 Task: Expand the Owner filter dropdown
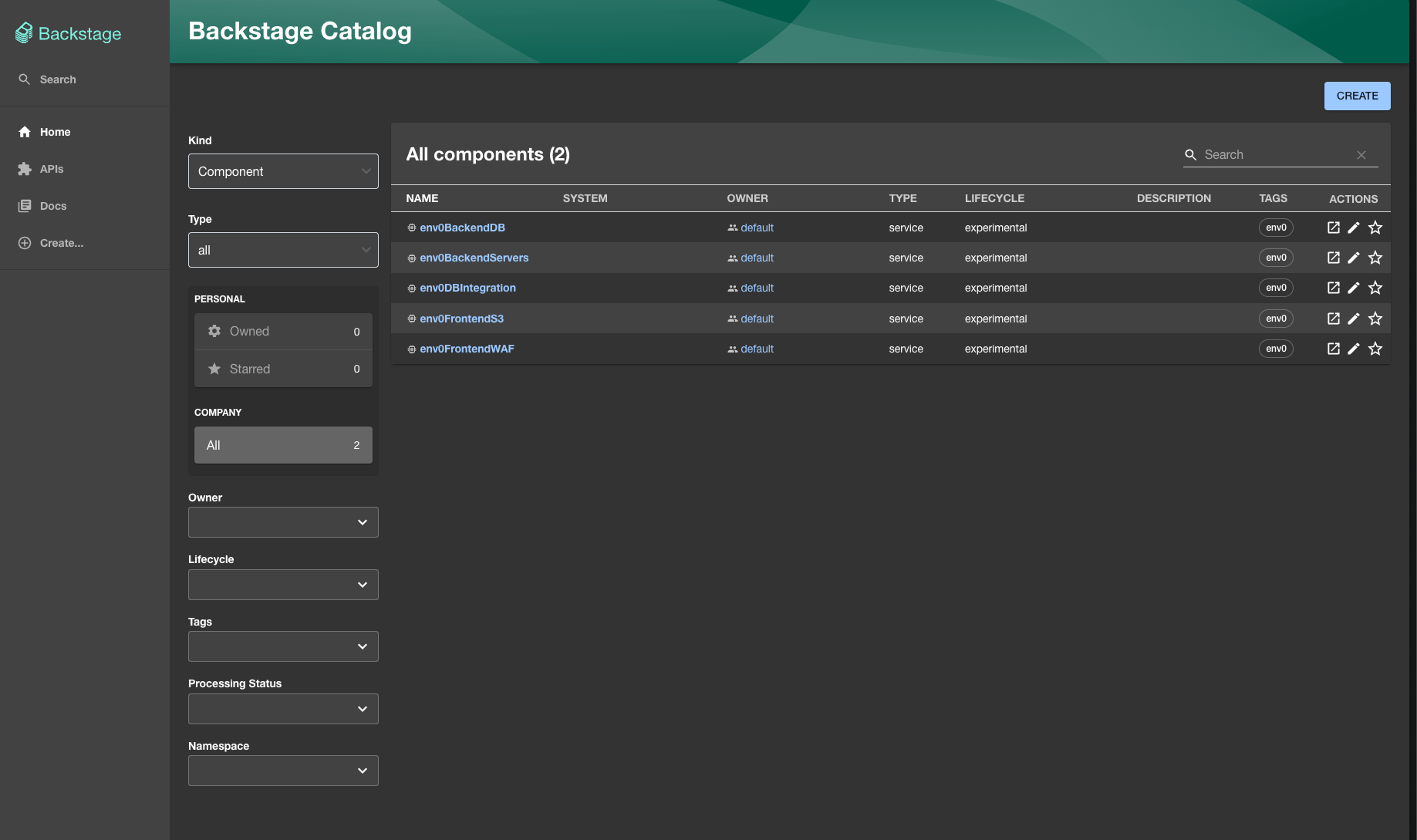(283, 522)
